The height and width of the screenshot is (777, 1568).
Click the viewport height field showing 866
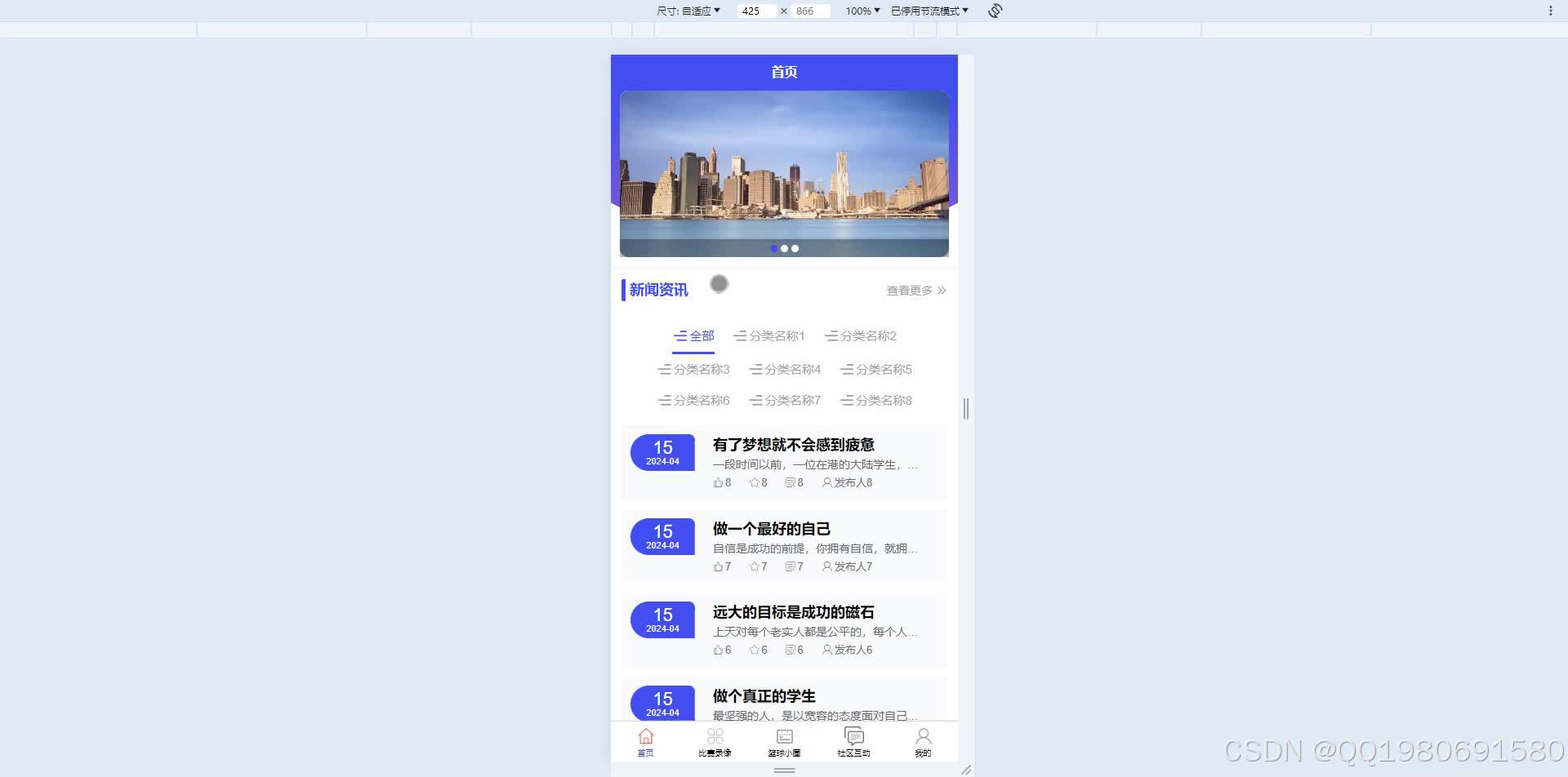810,11
